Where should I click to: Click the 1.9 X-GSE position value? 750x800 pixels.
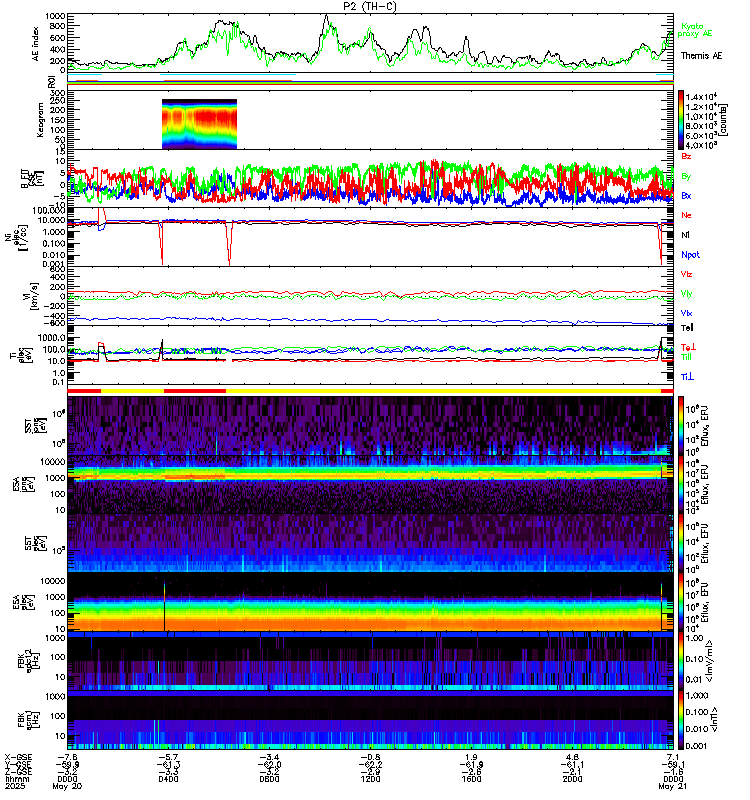pos(471,757)
